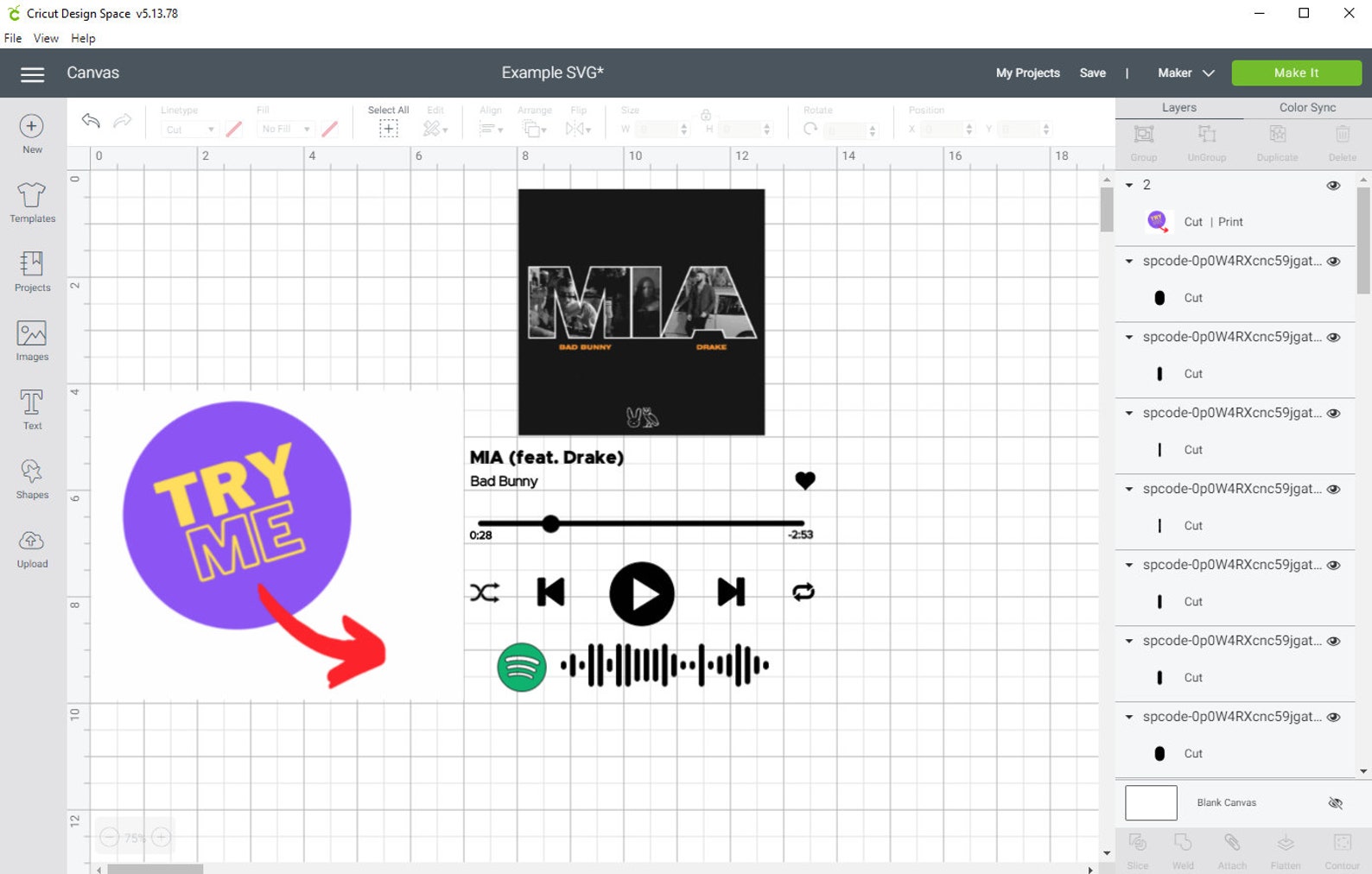Collapse layer group 2
This screenshot has height=874, width=1372.
click(1129, 185)
